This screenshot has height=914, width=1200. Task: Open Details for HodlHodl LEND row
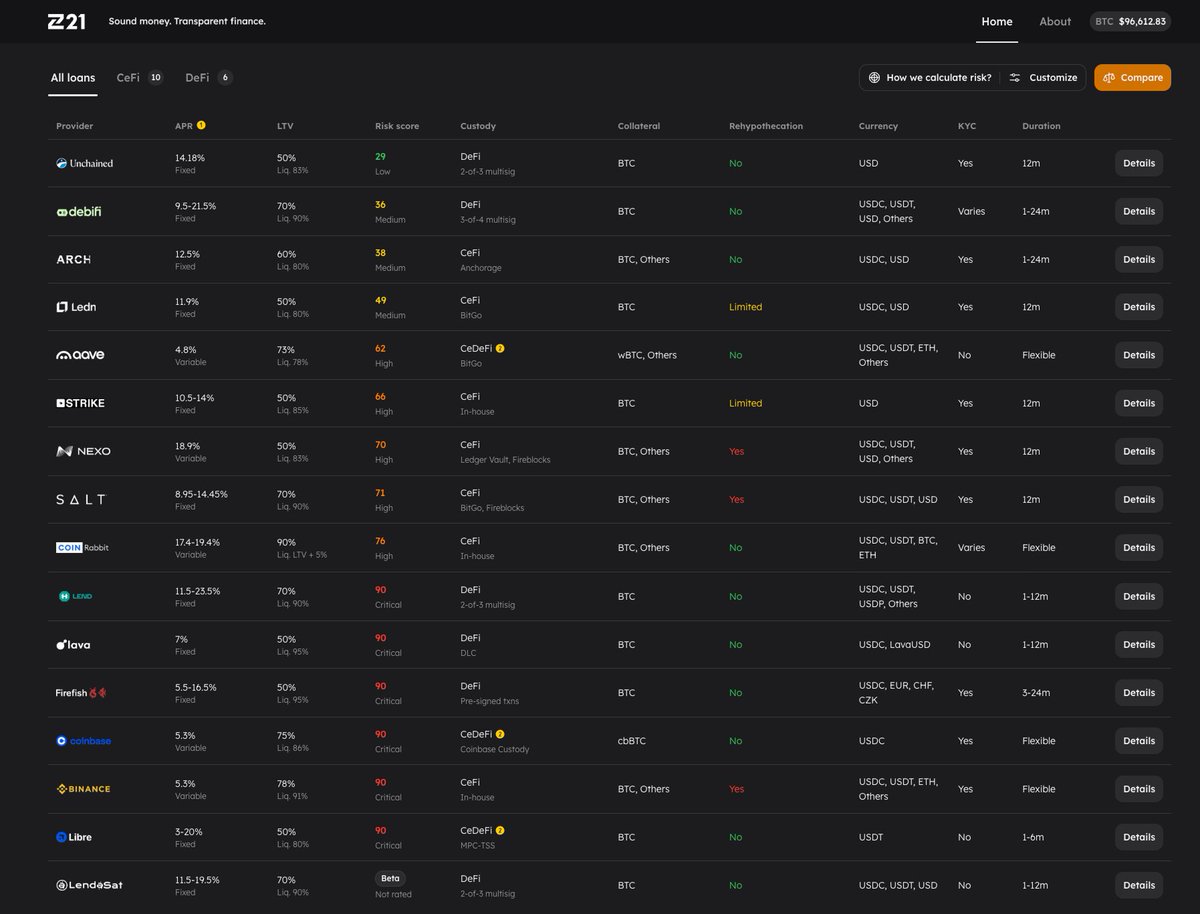tap(1139, 596)
